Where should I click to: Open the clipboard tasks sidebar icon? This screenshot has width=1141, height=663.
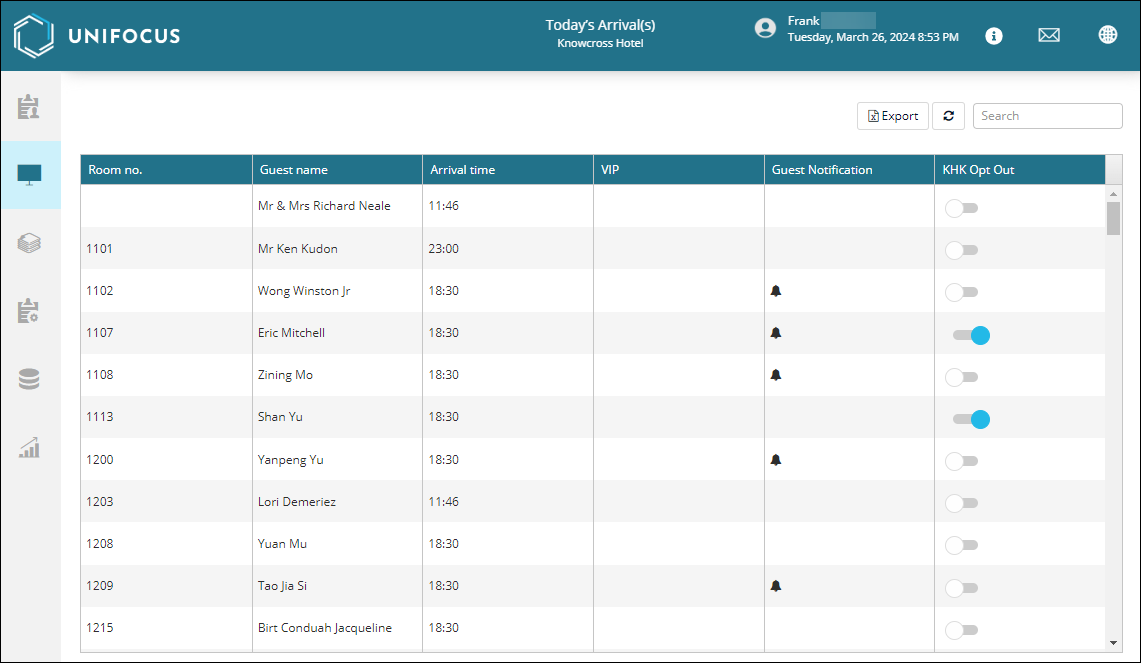(29, 106)
